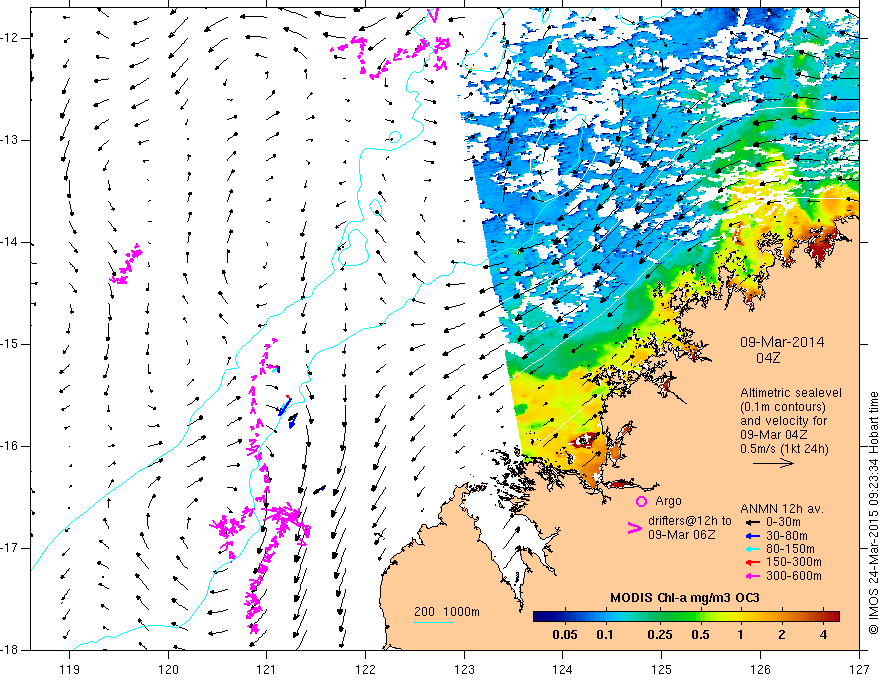The width and height of the screenshot is (880, 680).
Task: Click the '127' longitude axis label
Action: tap(859, 669)
